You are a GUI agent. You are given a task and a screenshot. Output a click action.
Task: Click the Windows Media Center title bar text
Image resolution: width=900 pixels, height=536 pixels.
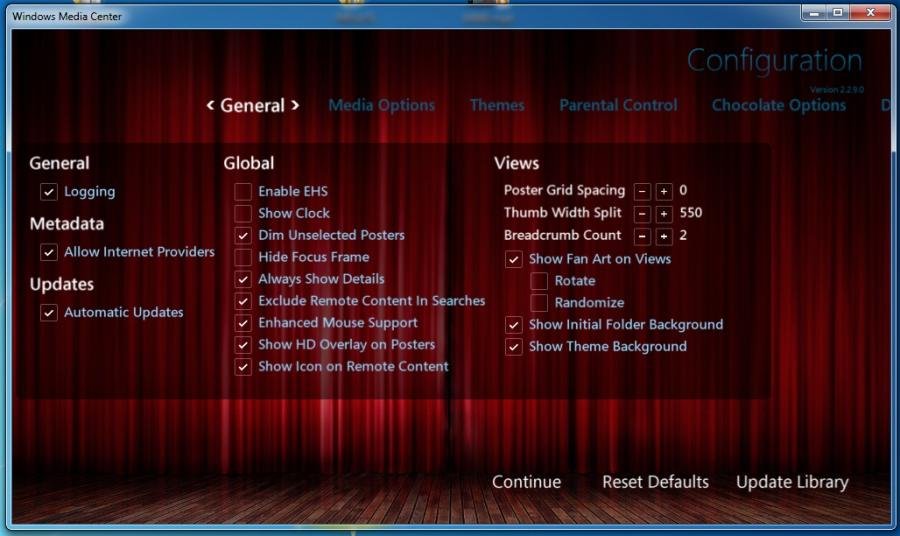point(67,16)
